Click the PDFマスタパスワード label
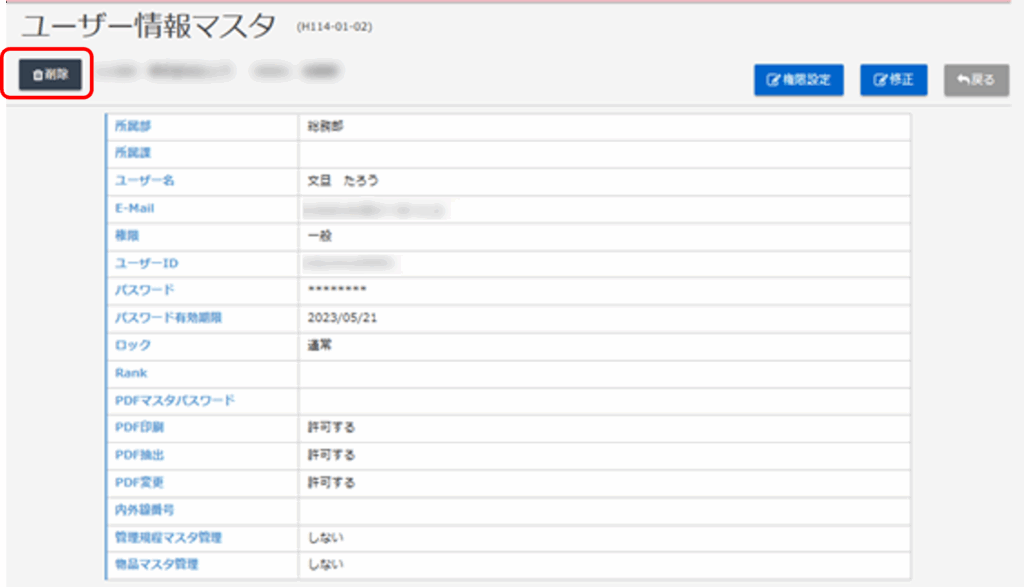 [175, 400]
